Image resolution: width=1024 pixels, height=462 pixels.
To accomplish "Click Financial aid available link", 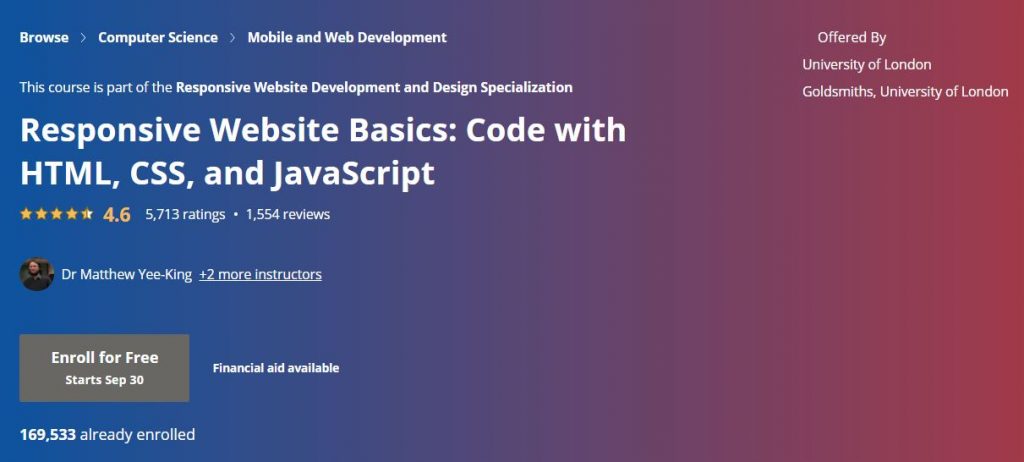I will 276,368.
